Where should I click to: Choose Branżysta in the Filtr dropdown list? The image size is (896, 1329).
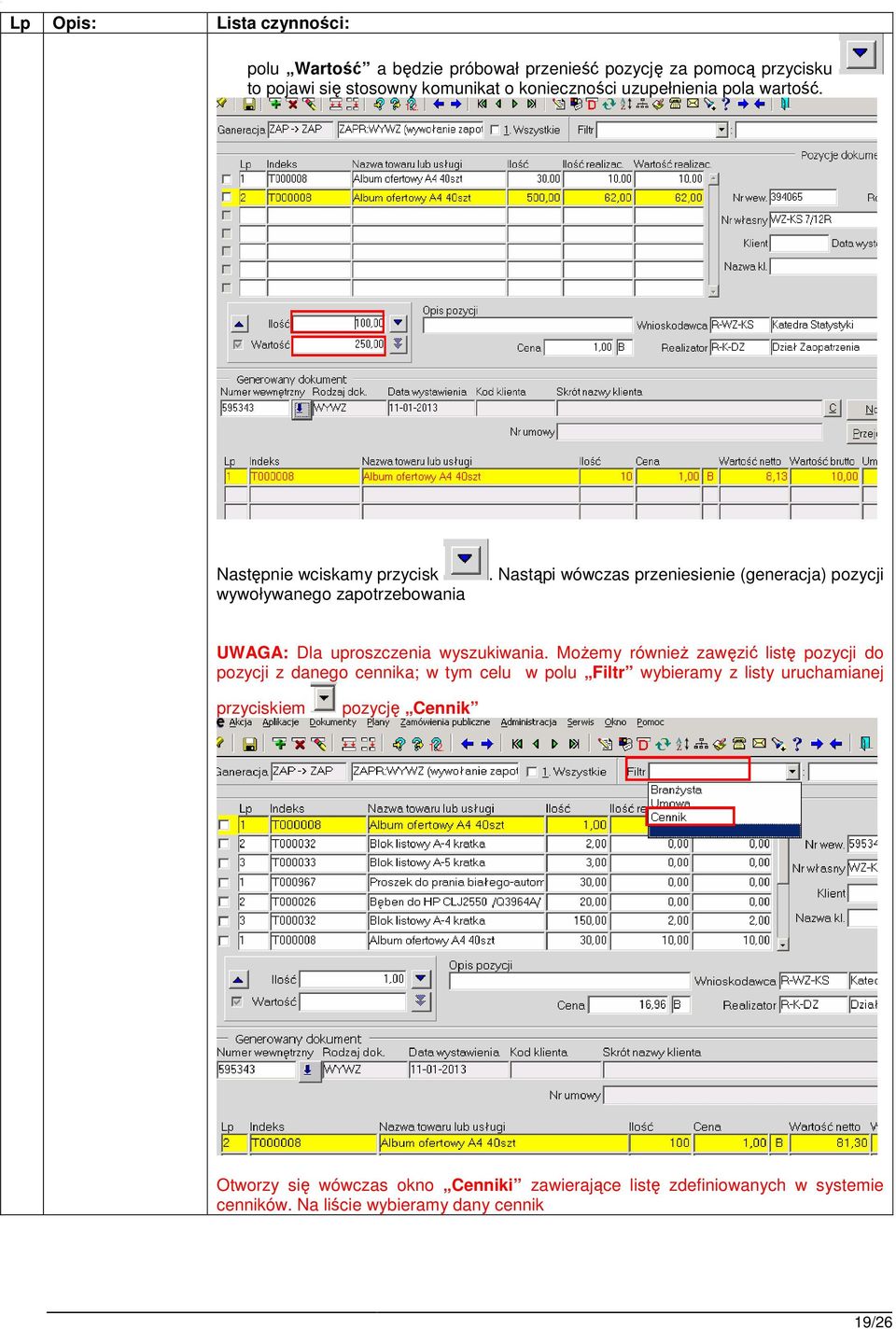coord(677,790)
